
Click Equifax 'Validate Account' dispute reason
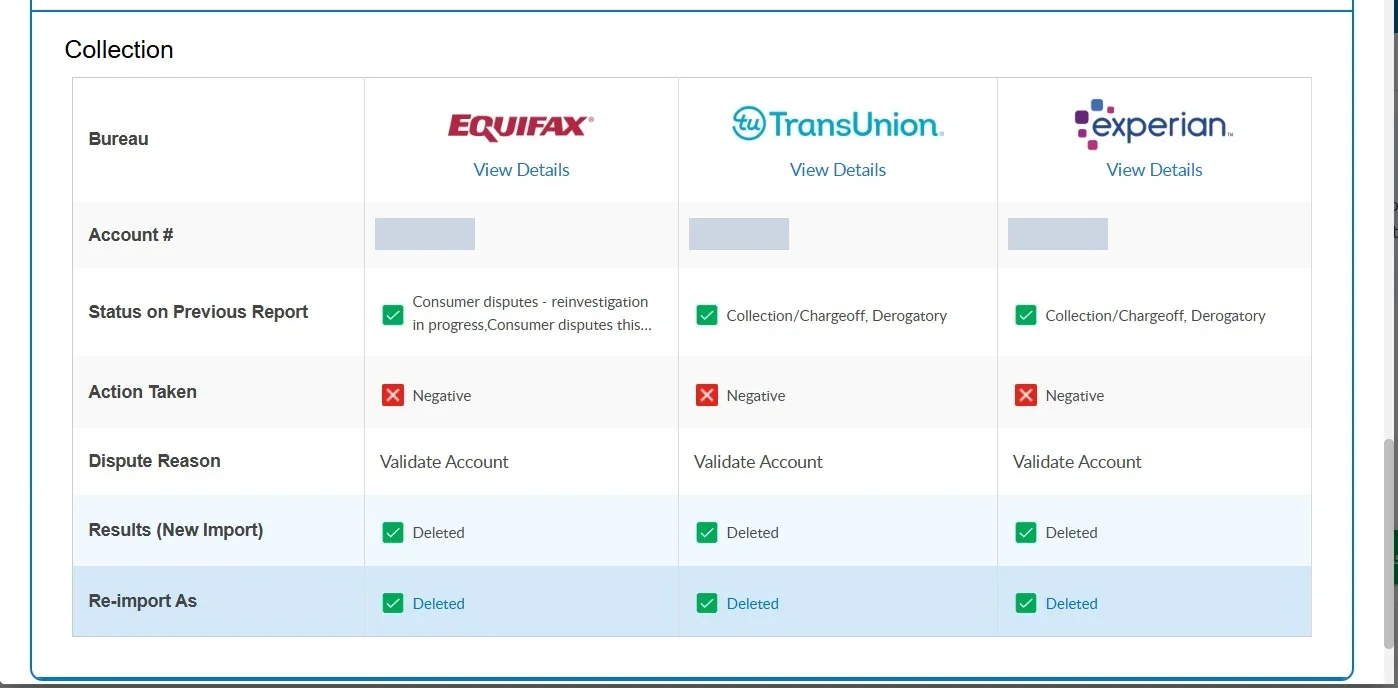(x=444, y=462)
